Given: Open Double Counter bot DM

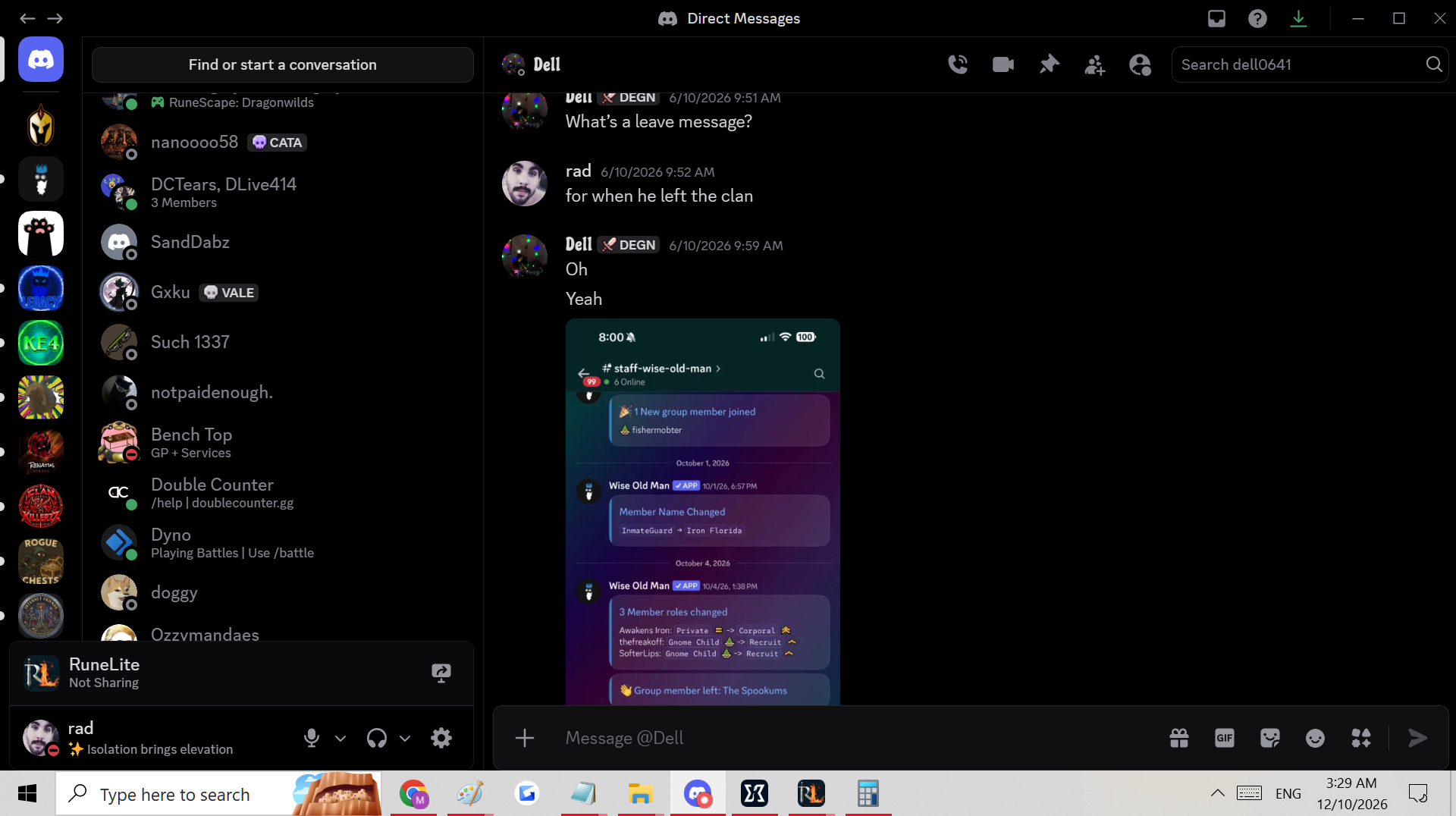Looking at the screenshot, I should point(282,492).
